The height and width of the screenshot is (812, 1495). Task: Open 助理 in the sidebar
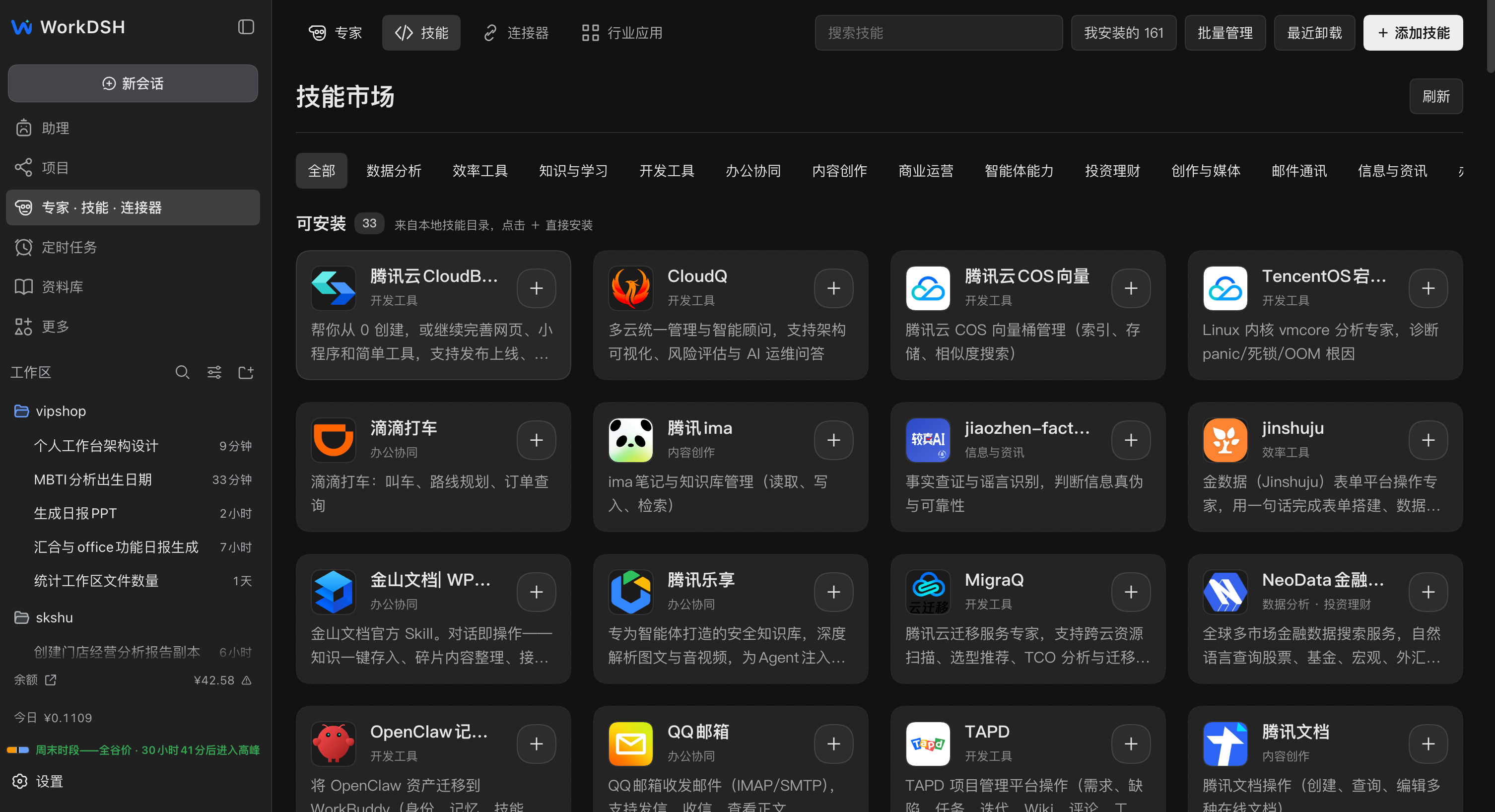[133, 128]
